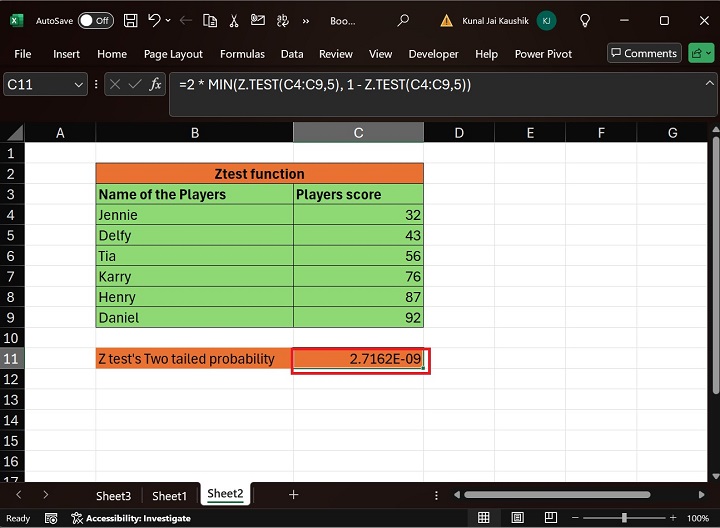Switch to Sheet1 tab
The image size is (720, 528).
tap(169, 496)
